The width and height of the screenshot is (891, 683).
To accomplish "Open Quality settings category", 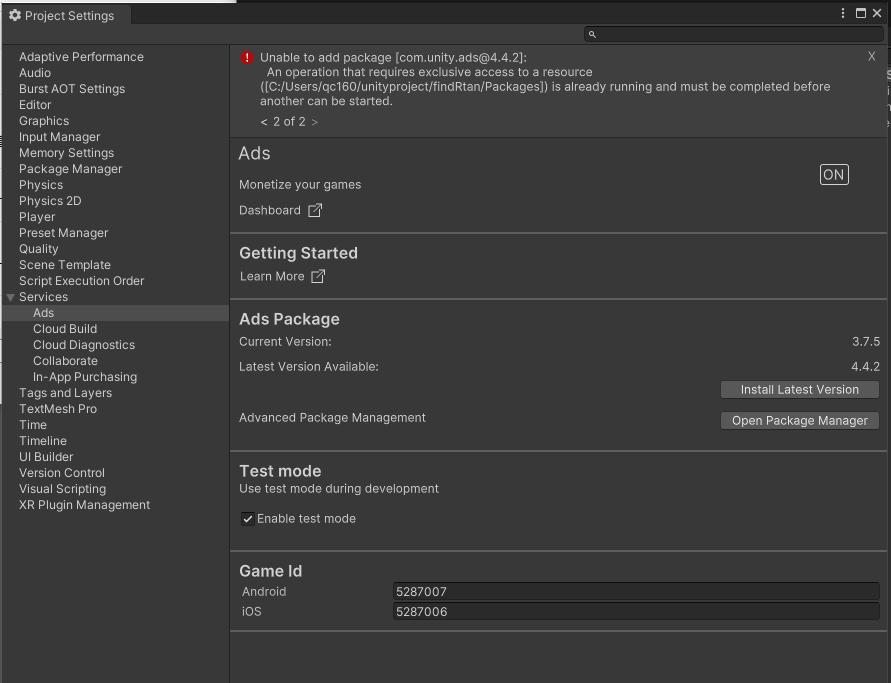I will click(38, 249).
